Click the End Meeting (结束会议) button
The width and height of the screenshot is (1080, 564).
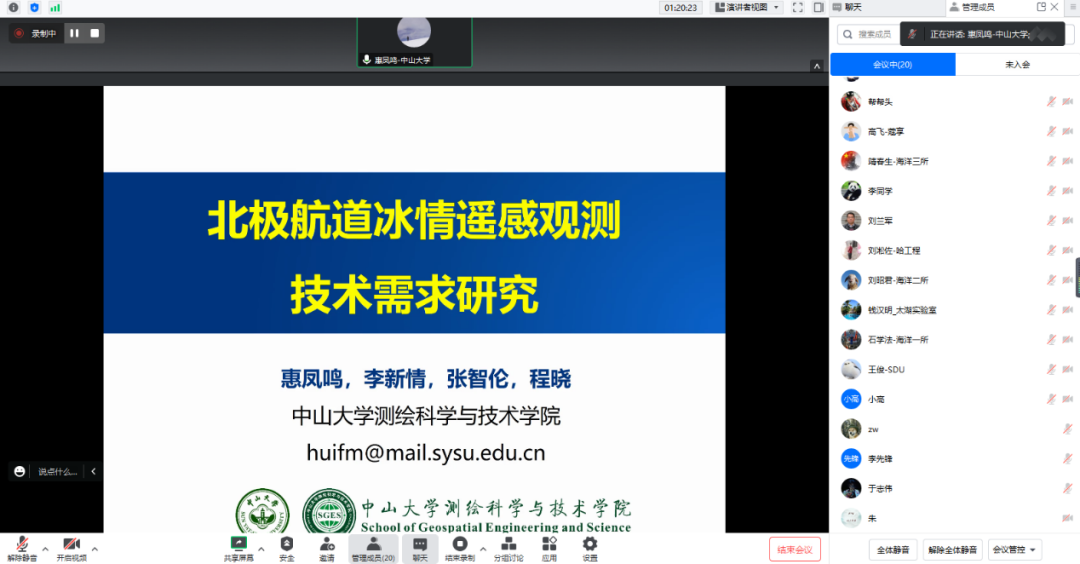point(795,549)
